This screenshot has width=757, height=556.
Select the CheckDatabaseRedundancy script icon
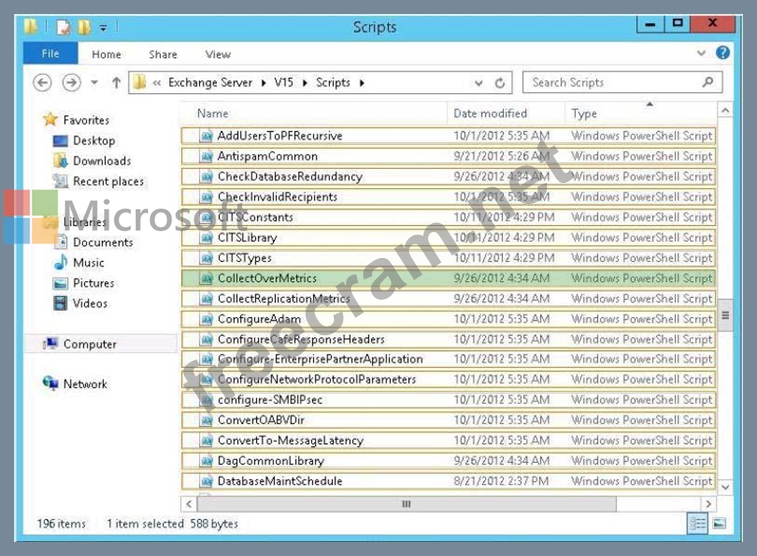tap(206, 177)
